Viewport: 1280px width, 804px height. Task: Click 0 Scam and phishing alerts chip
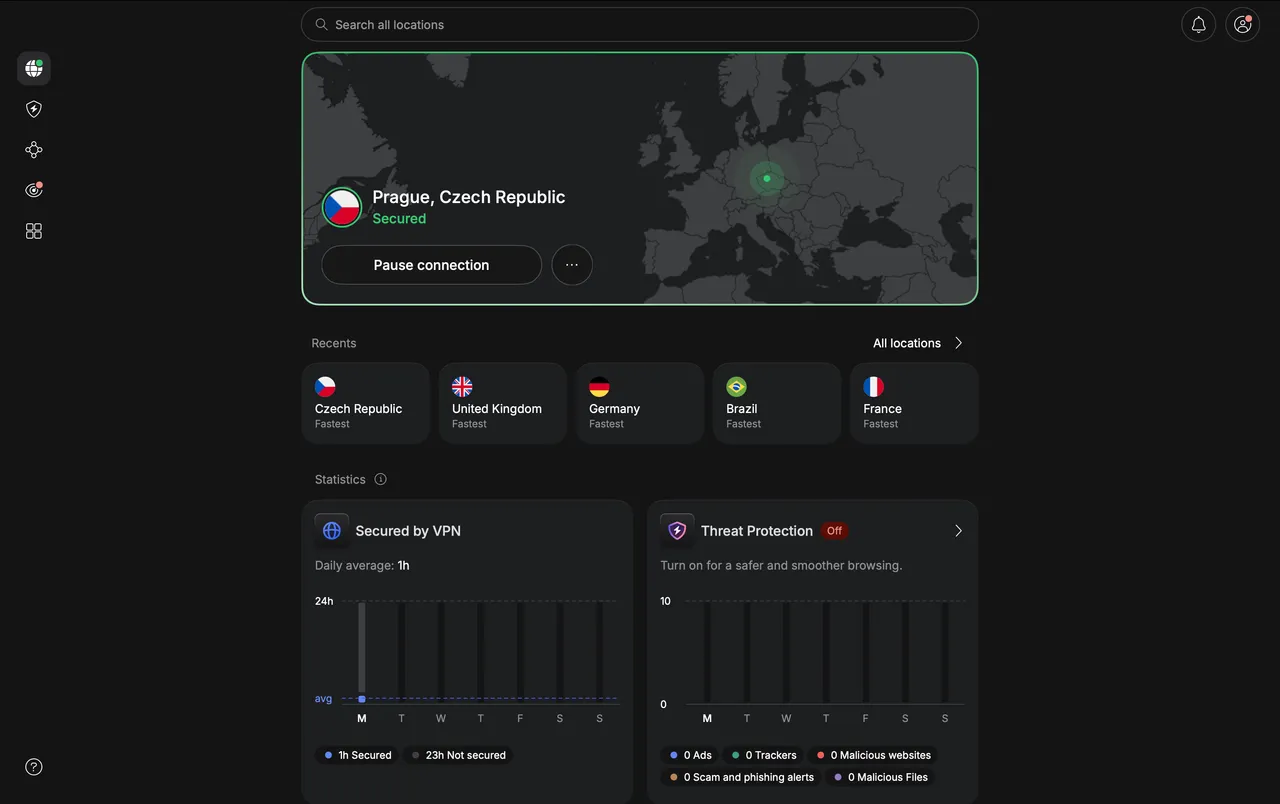tap(742, 777)
